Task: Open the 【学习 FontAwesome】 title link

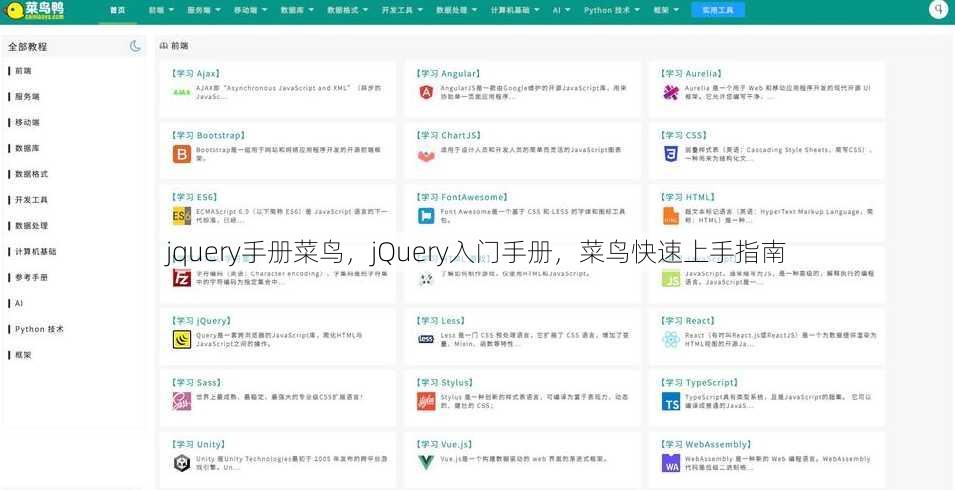Action: 462,197
